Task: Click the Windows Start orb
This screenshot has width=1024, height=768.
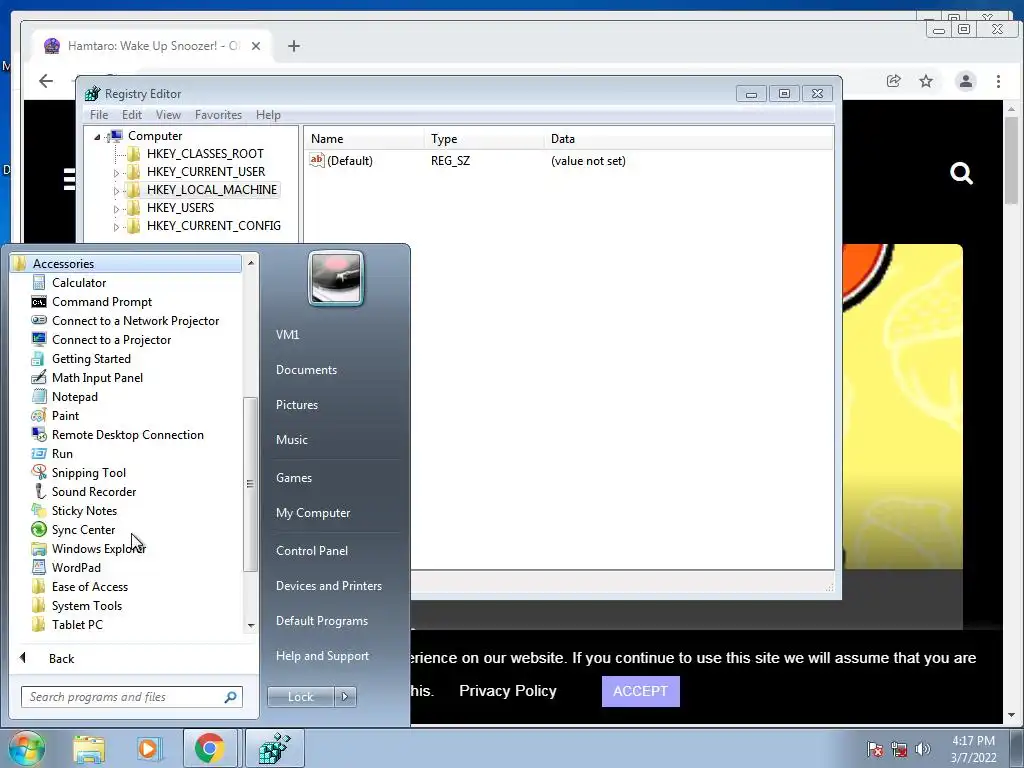Action: 26,748
